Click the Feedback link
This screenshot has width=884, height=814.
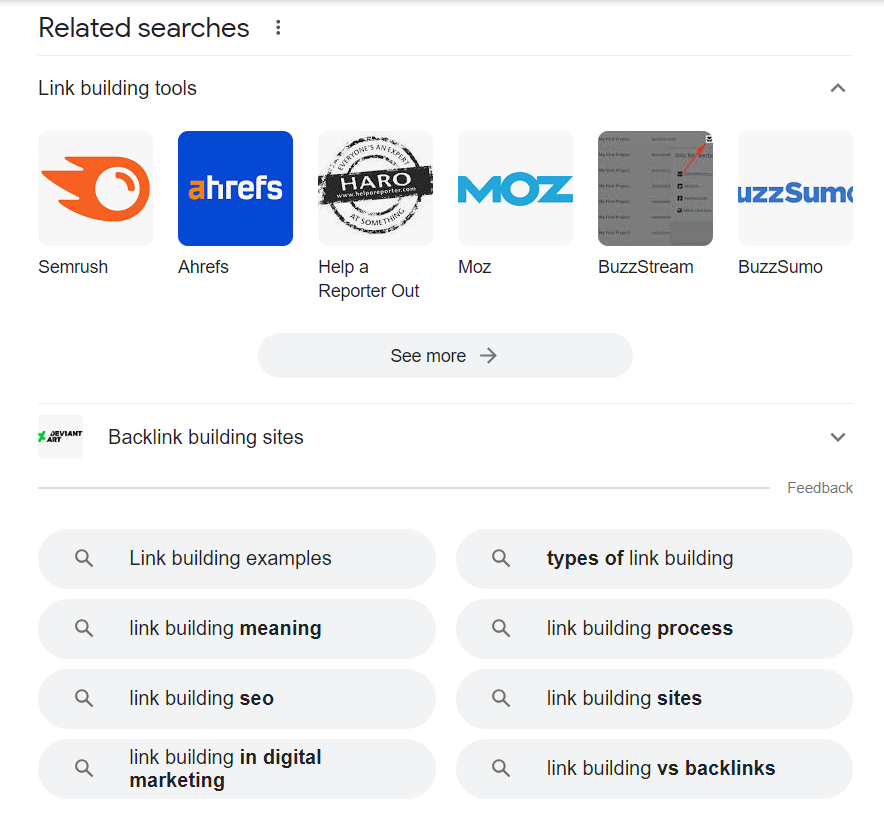point(819,488)
